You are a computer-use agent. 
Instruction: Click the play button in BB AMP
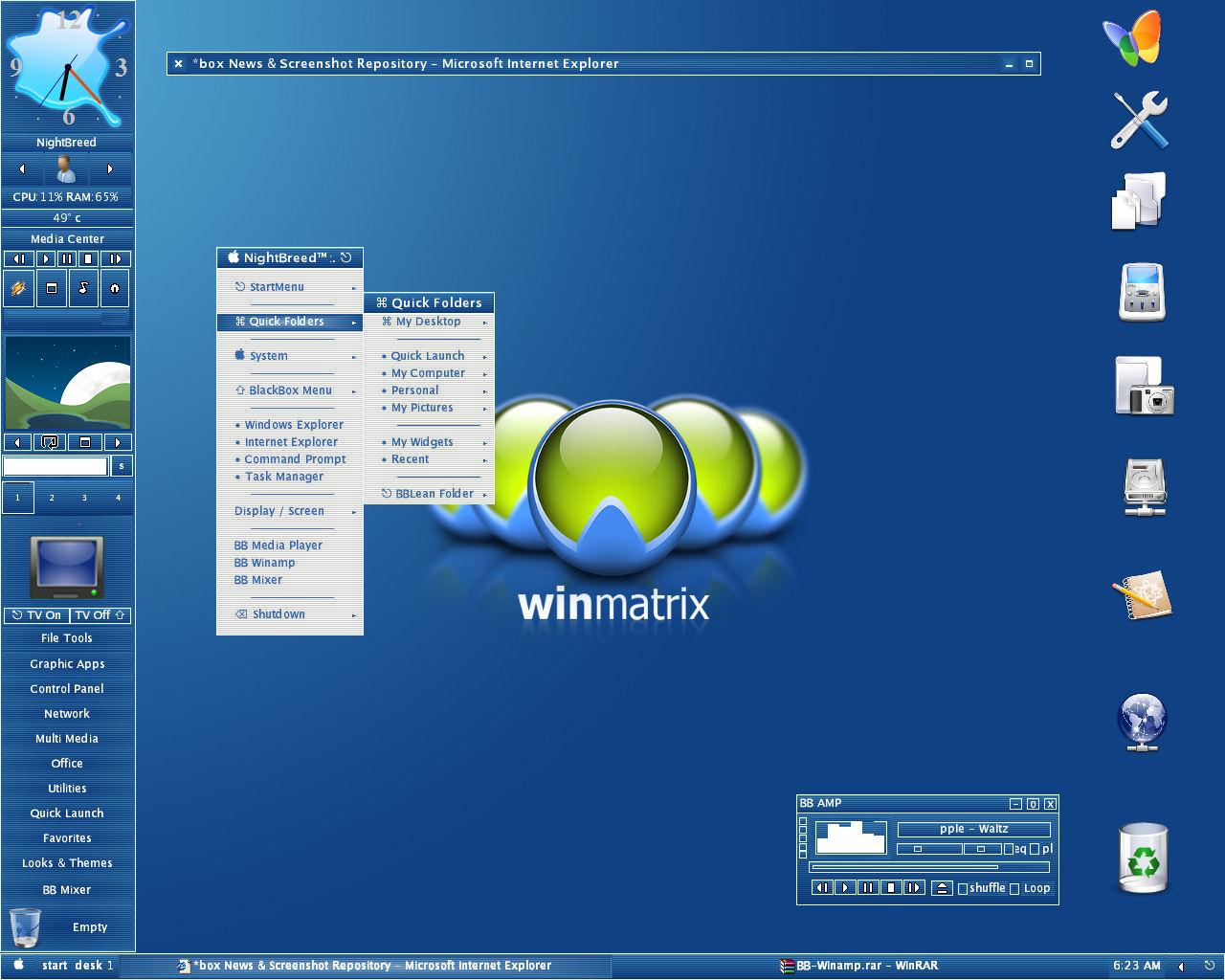tap(845, 887)
